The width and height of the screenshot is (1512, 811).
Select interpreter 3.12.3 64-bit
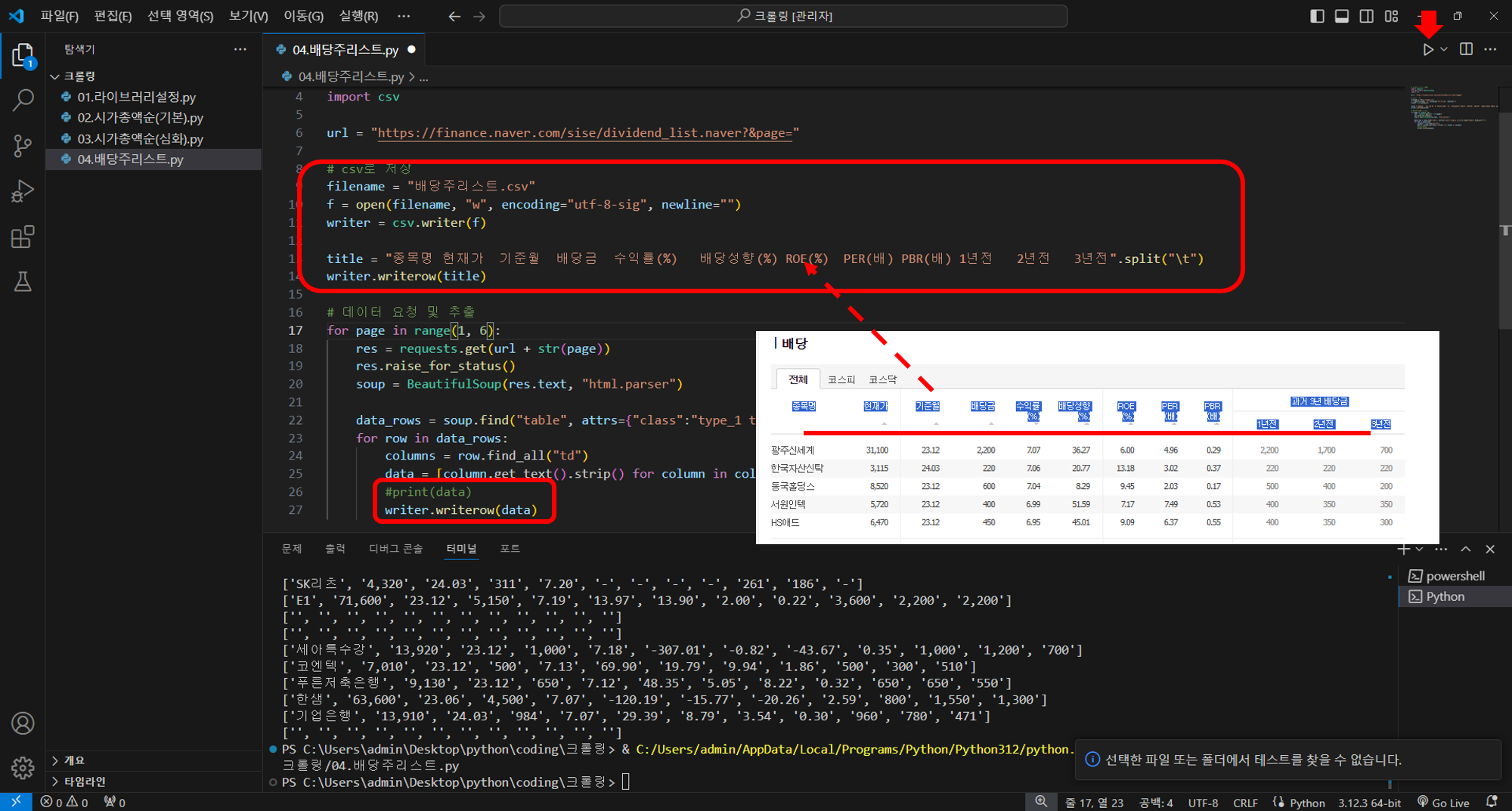coord(1369,802)
